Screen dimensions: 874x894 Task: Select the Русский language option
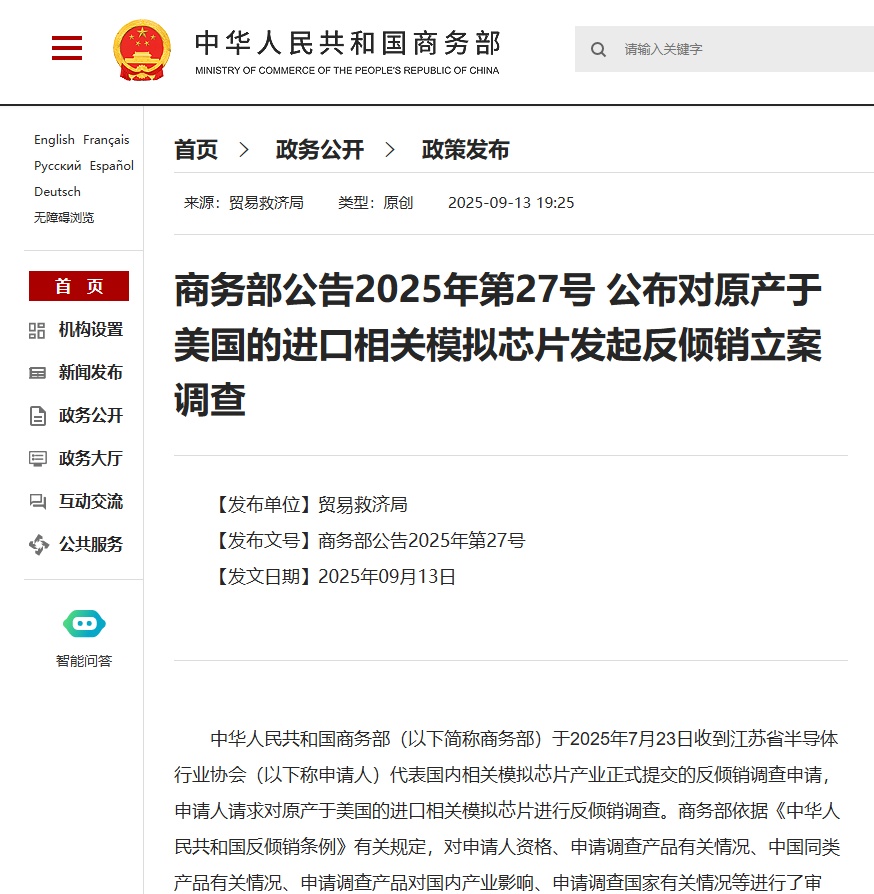(x=56, y=166)
